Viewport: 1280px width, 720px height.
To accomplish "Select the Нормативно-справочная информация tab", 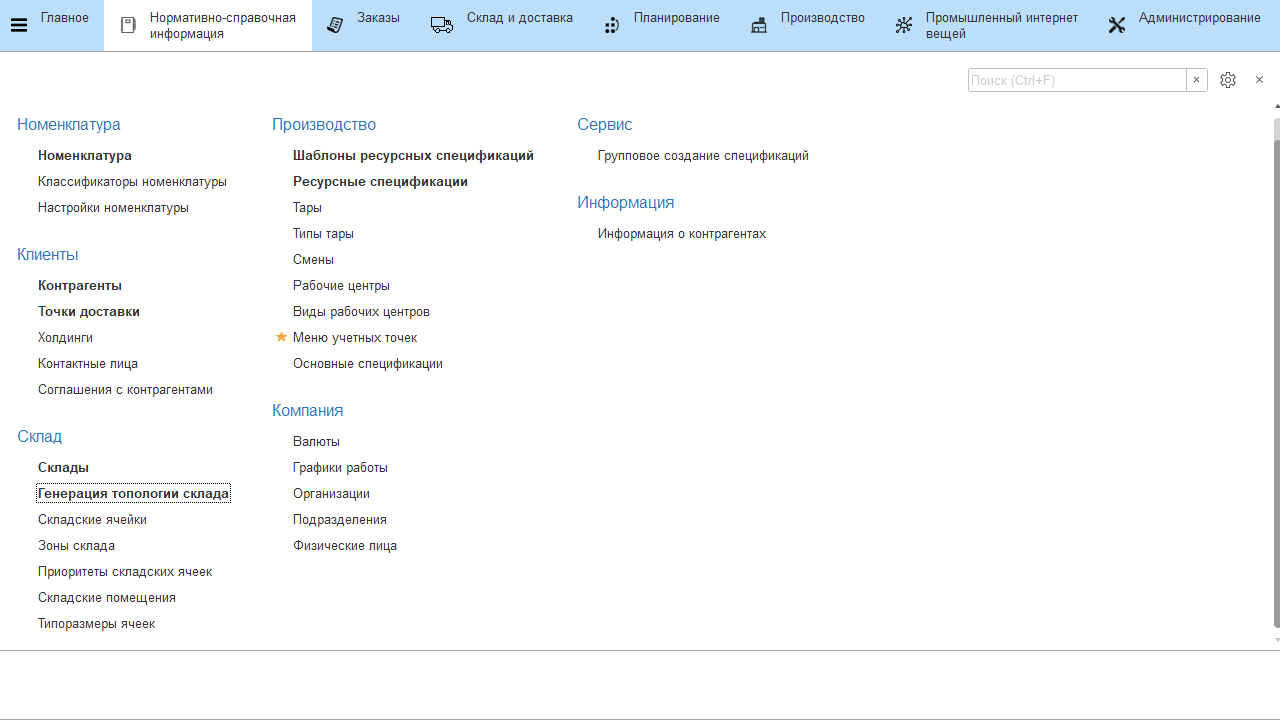I will [x=222, y=25].
